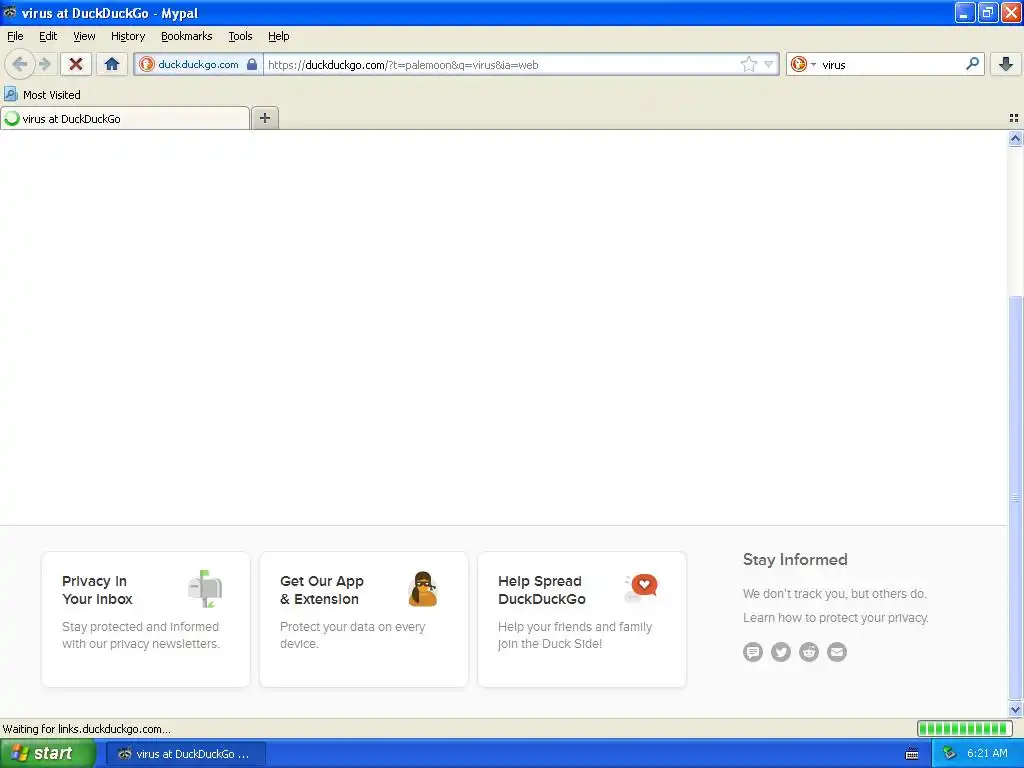Open the Edit menu
The height and width of the screenshot is (768, 1024).
(x=48, y=36)
